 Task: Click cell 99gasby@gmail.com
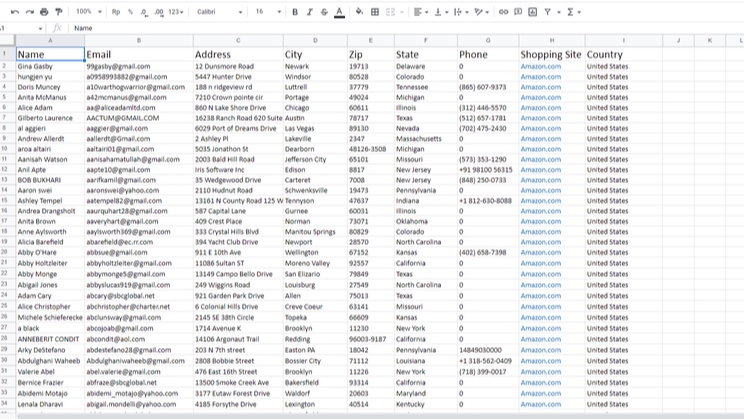pos(139,66)
